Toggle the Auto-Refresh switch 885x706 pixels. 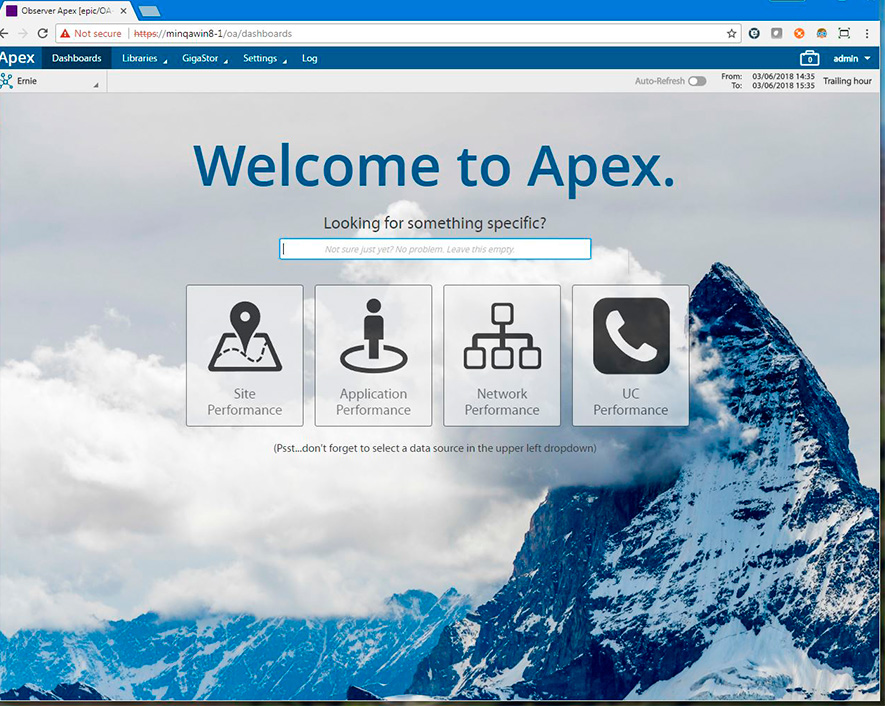coord(697,81)
